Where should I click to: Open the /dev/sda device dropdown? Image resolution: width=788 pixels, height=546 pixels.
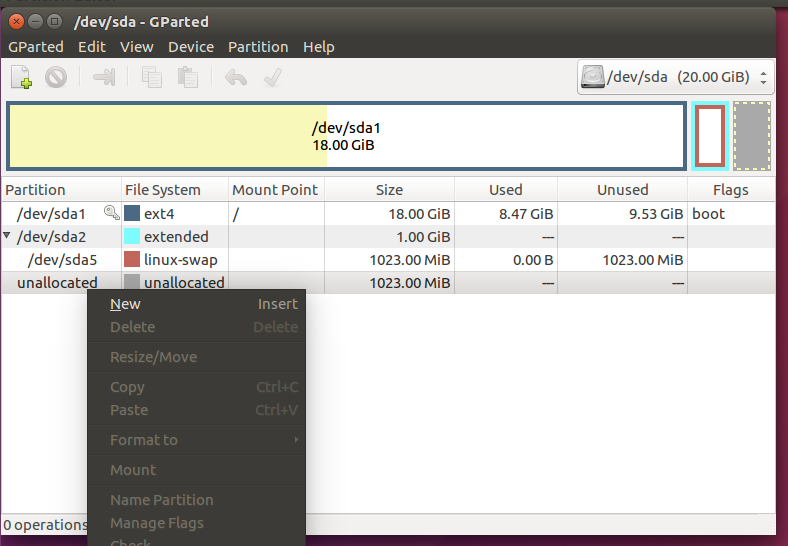[675, 77]
